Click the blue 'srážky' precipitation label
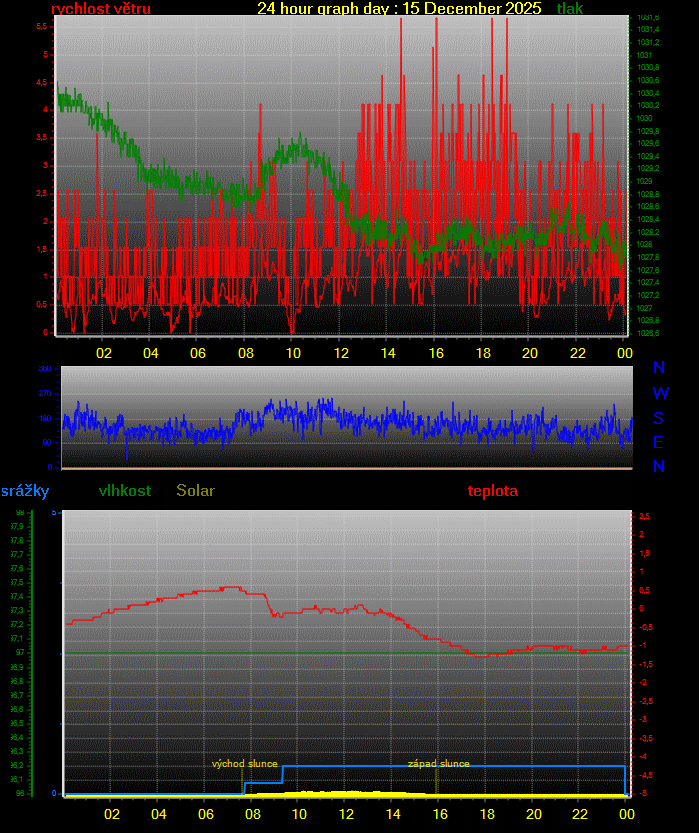This screenshot has width=699, height=833. [x=25, y=491]
